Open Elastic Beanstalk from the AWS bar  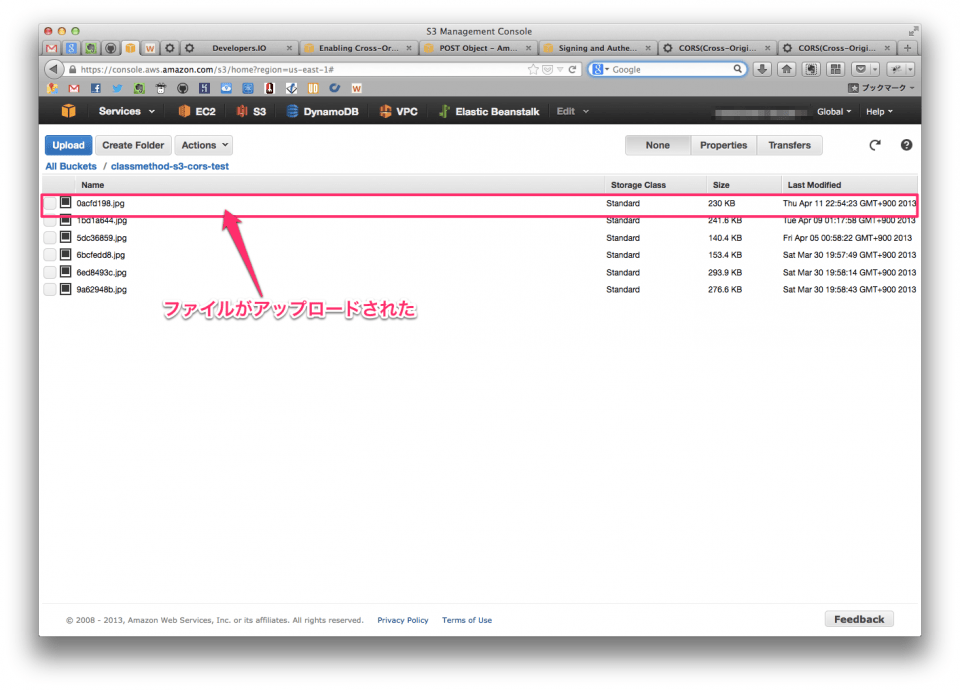pyautogui.click(x=489, y=111)
